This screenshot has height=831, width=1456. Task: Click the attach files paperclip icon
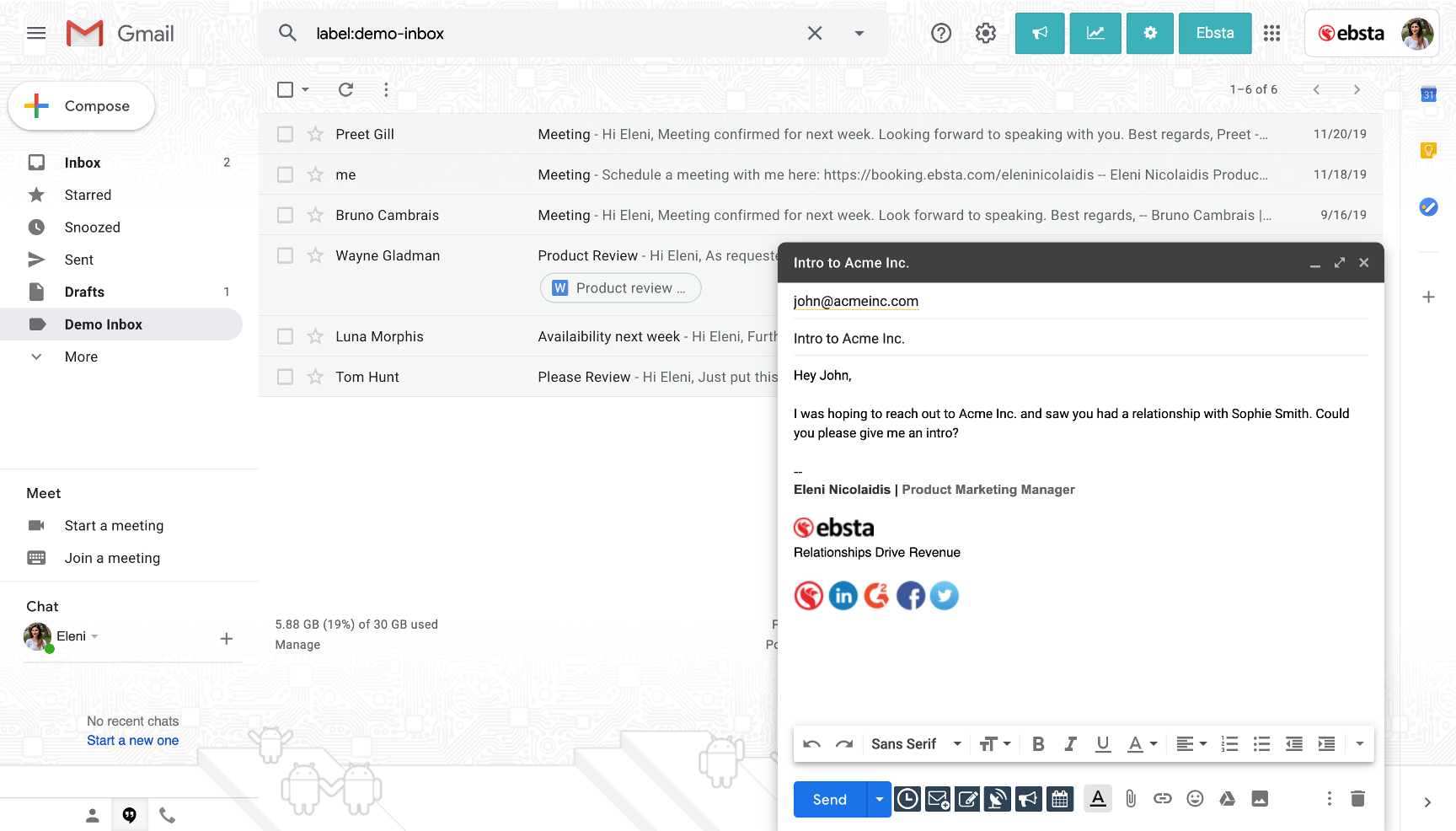tap(1130, 799)
